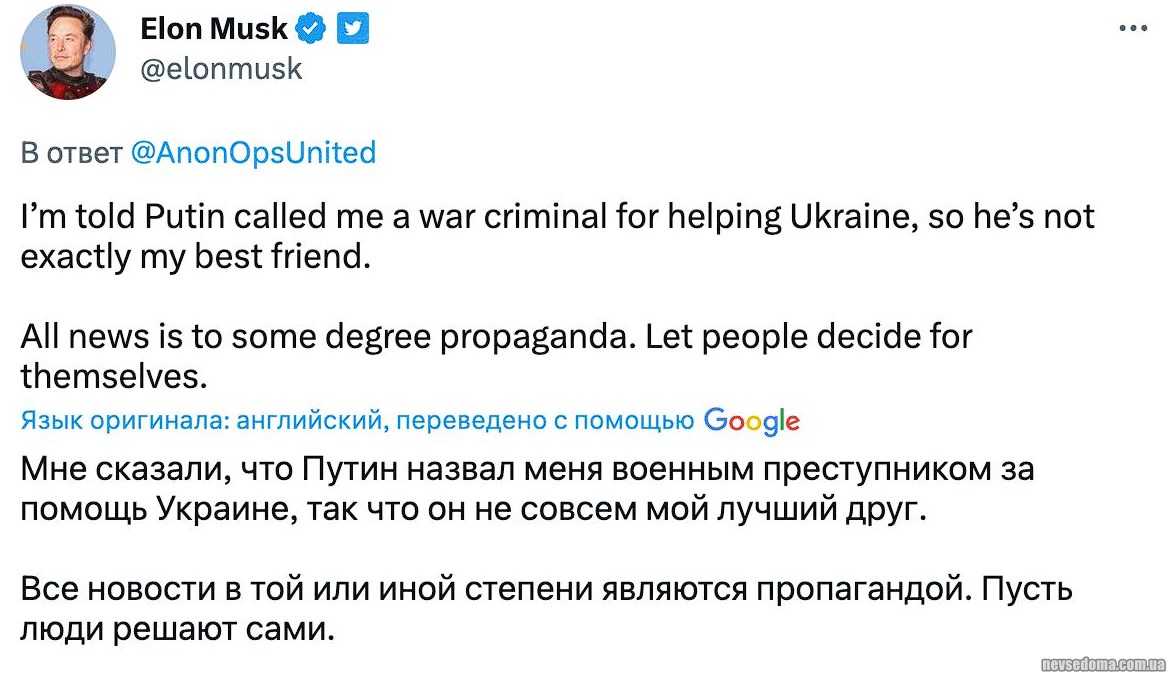Open the three-dot more options menu
This screenshot has width=1167, height=673.
pos(1132,29)
